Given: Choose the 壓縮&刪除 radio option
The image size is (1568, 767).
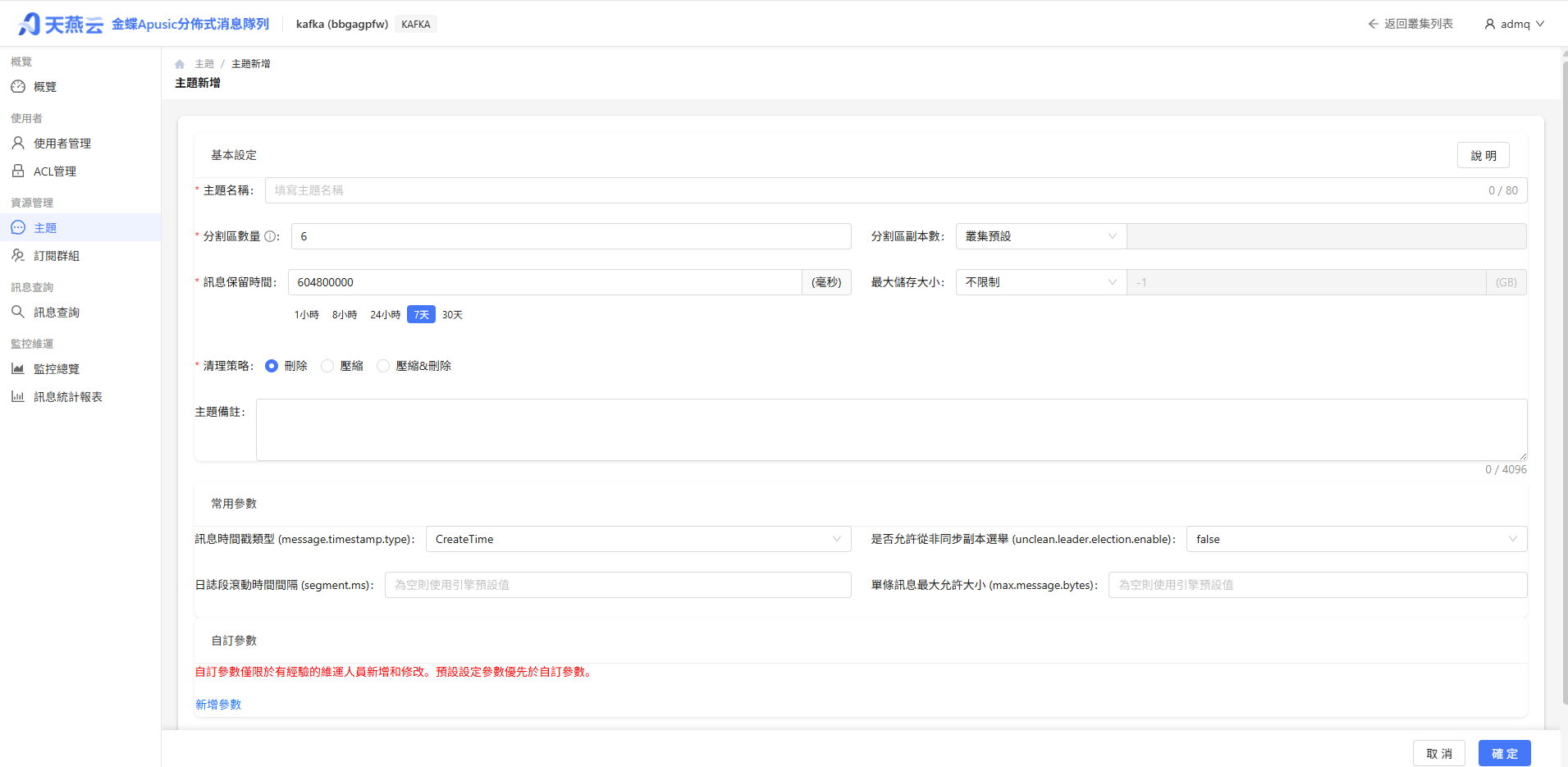Looking at the screenshot, I should point(383,366).
